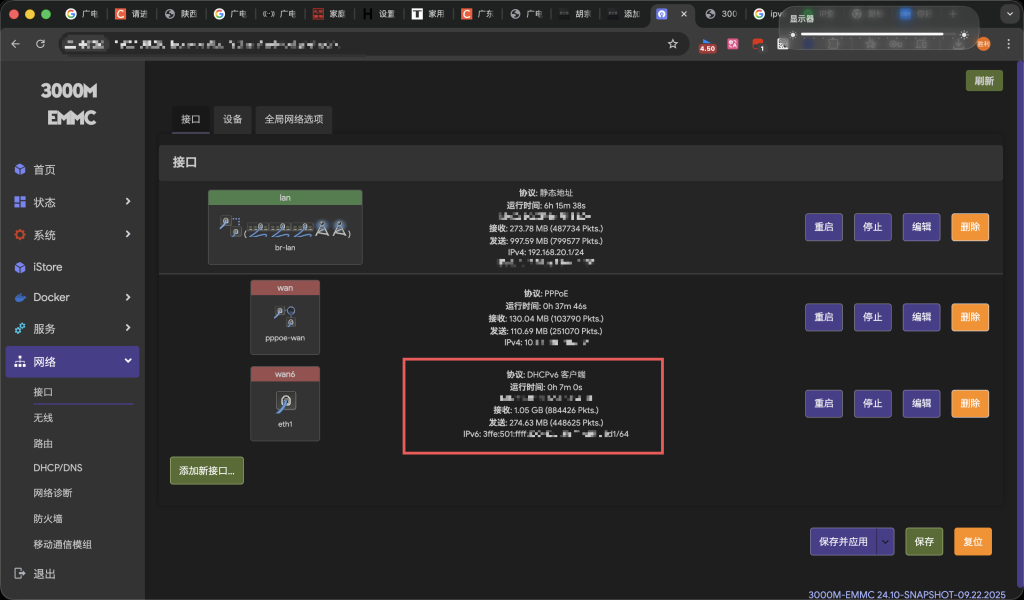Image resolution: width=1024 pixels, height=600 pixels.
Task: Switch to the 设备 tab
Action: (233, 119)
